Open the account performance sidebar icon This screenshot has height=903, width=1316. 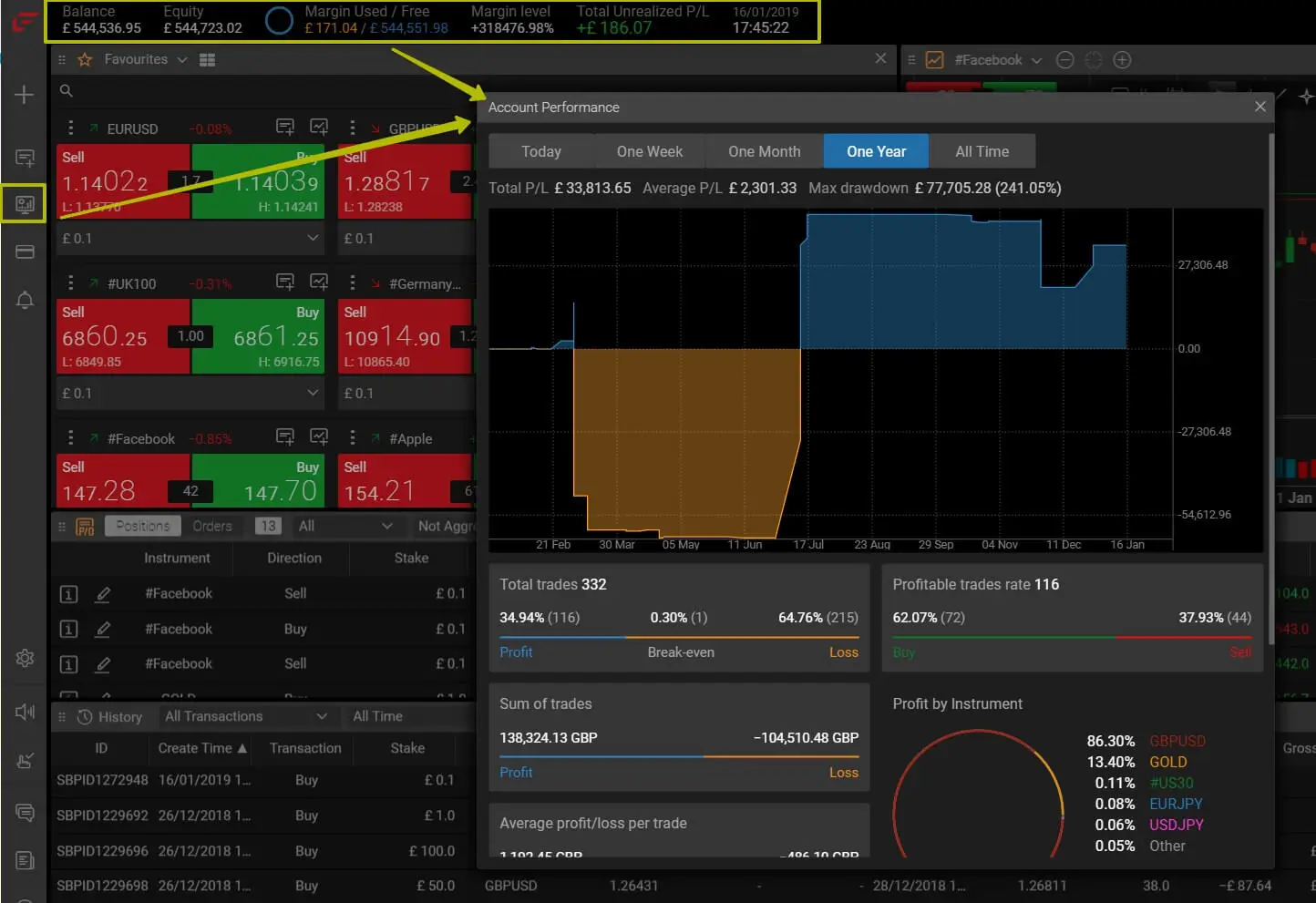25,204
